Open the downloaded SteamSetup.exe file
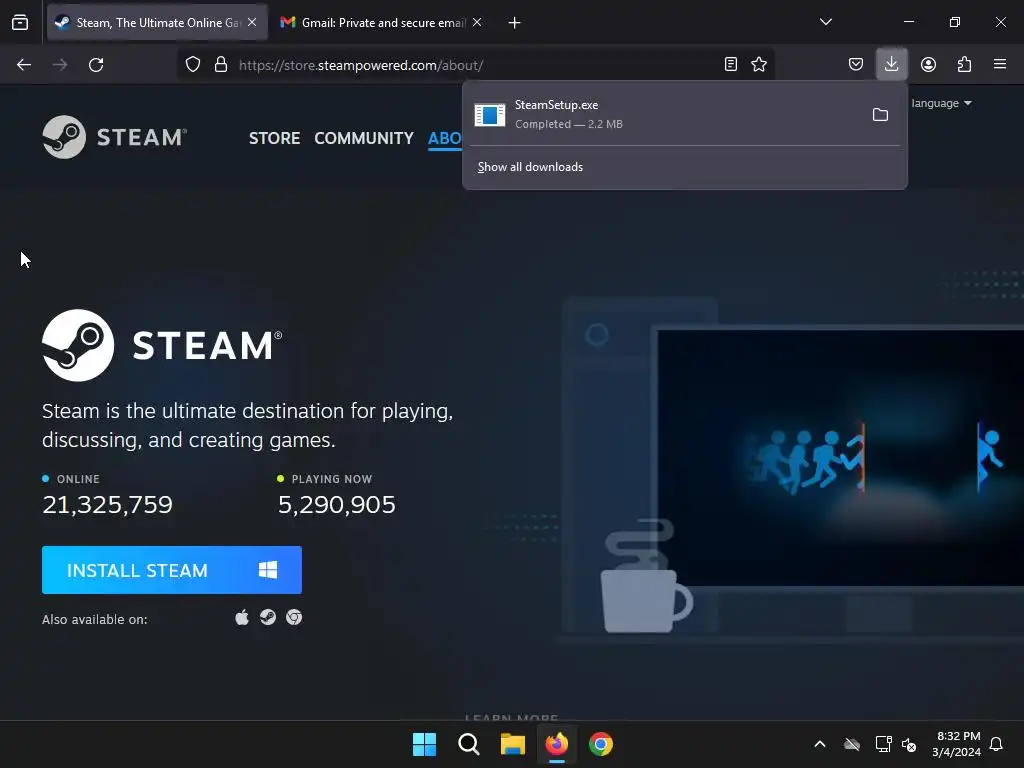Image resolution: width=1024 pixels, height=768 pixels. [665, 114]
